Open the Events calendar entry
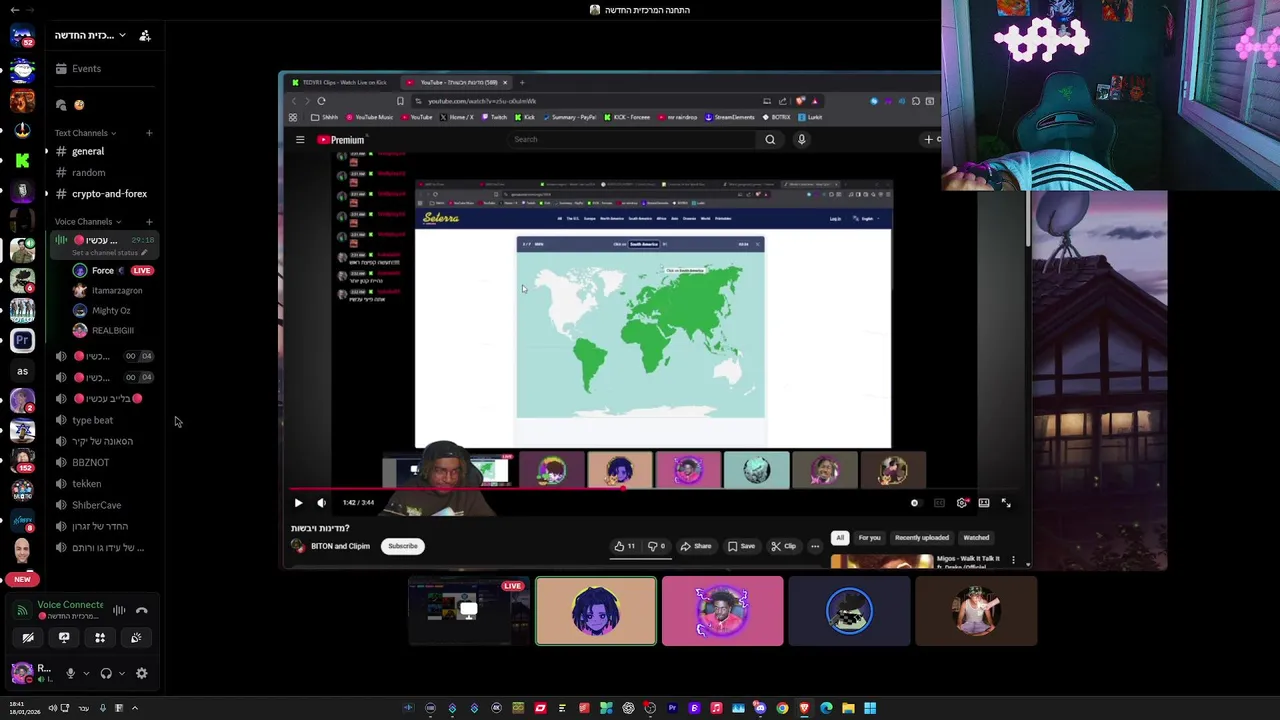This screenshot has height=720, width=1280. point(86,68)
